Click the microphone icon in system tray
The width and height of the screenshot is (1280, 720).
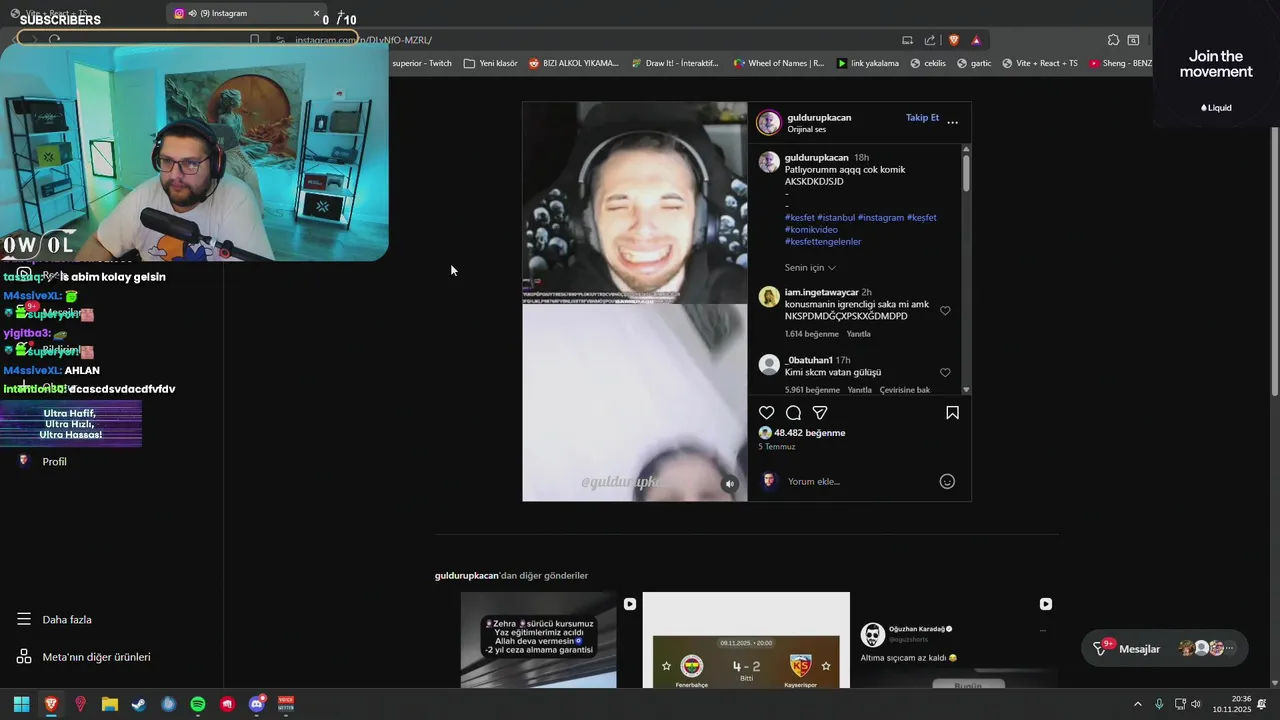click(x=1159, y=704)
